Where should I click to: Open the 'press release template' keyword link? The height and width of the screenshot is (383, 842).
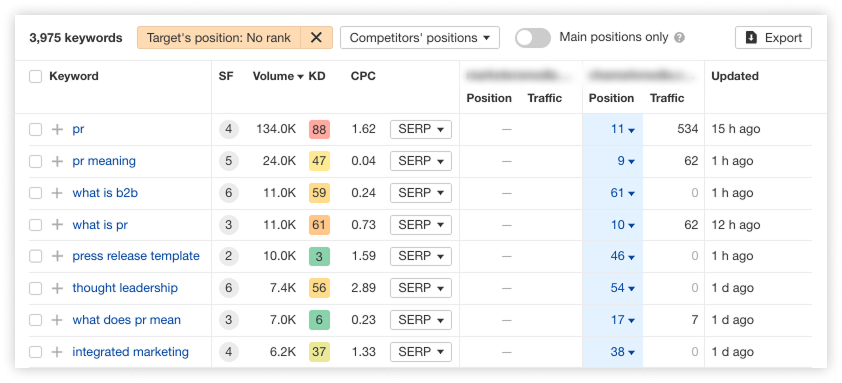click(136, 256)
